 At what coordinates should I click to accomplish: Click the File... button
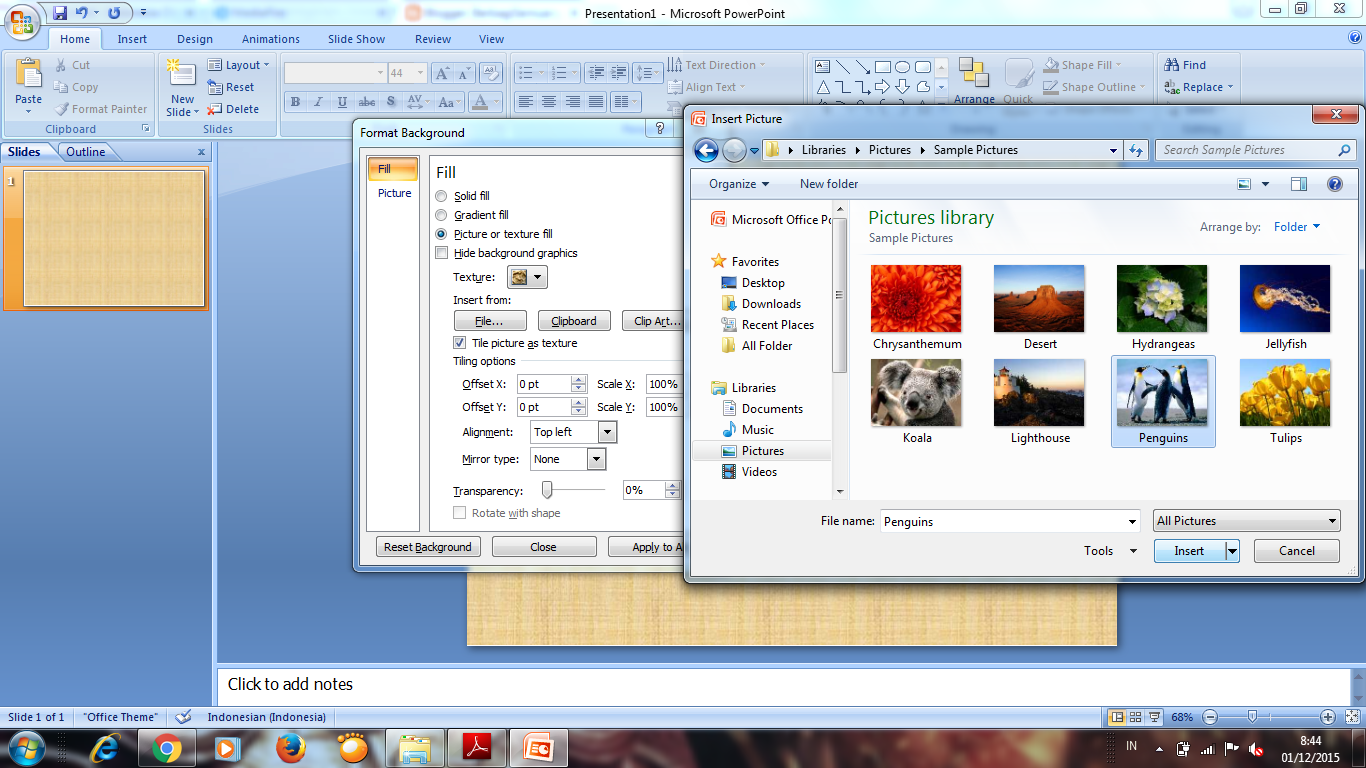click(x=489, y=321)
